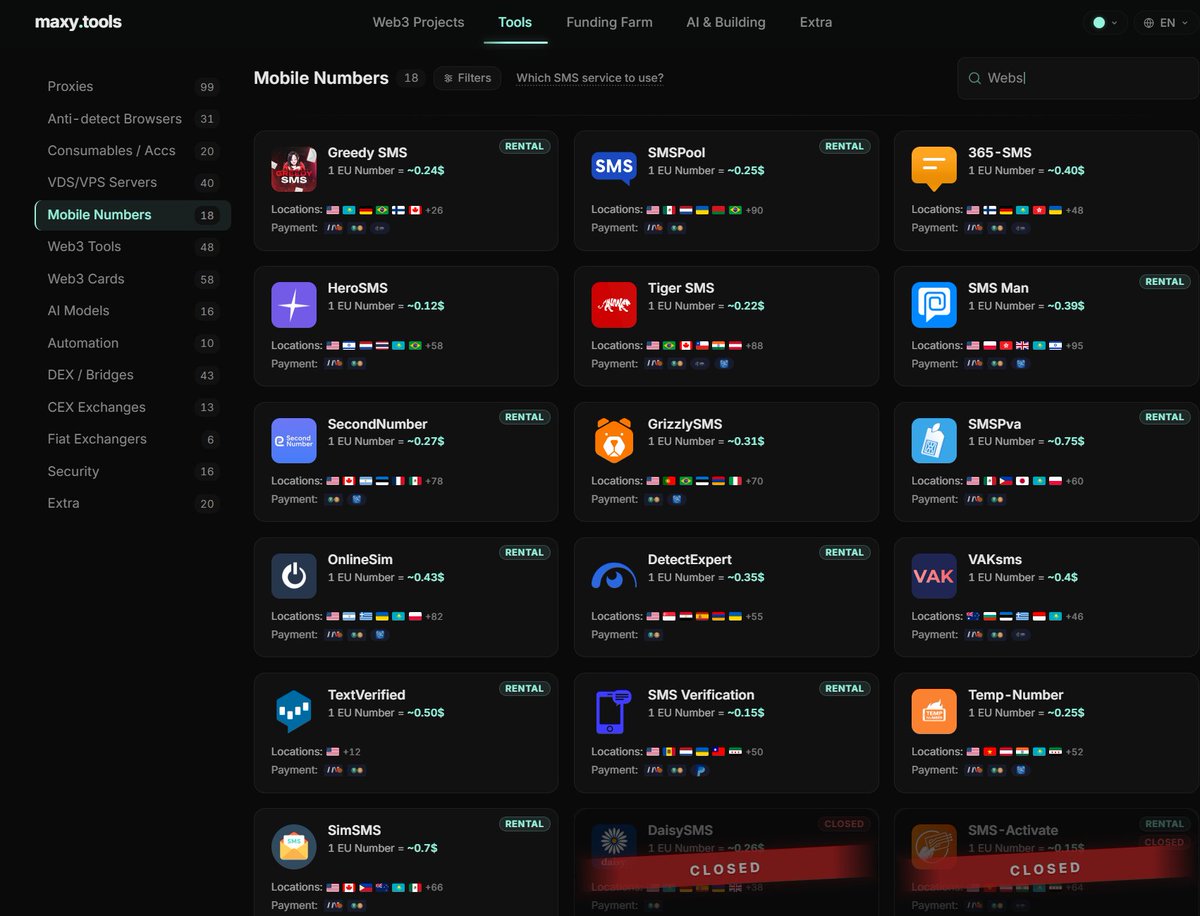Click the Tiger SMS title text
This screenshot has height=916, width=1200.
click(681, 288)
